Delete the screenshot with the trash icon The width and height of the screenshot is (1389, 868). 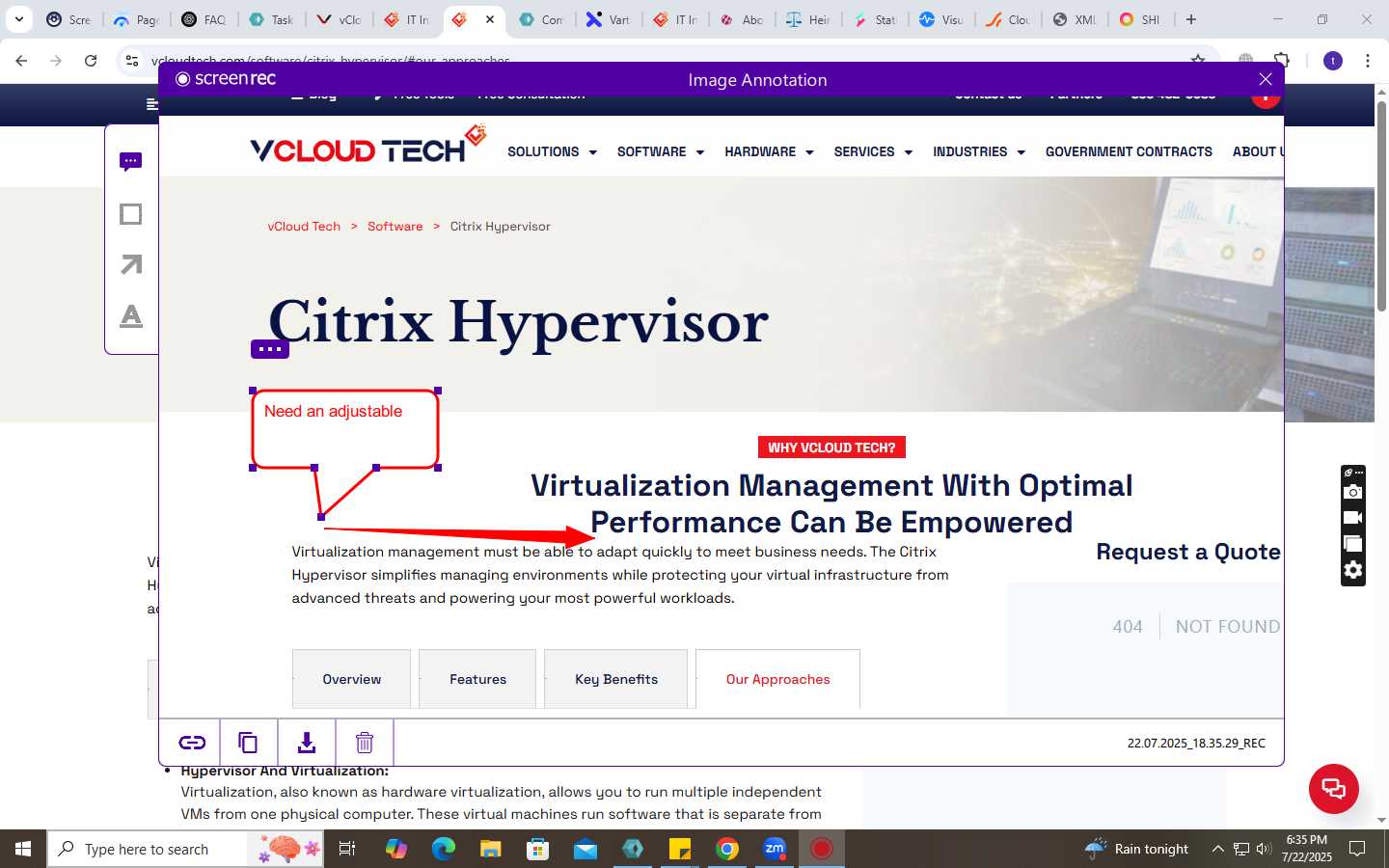tap(365, 743)
